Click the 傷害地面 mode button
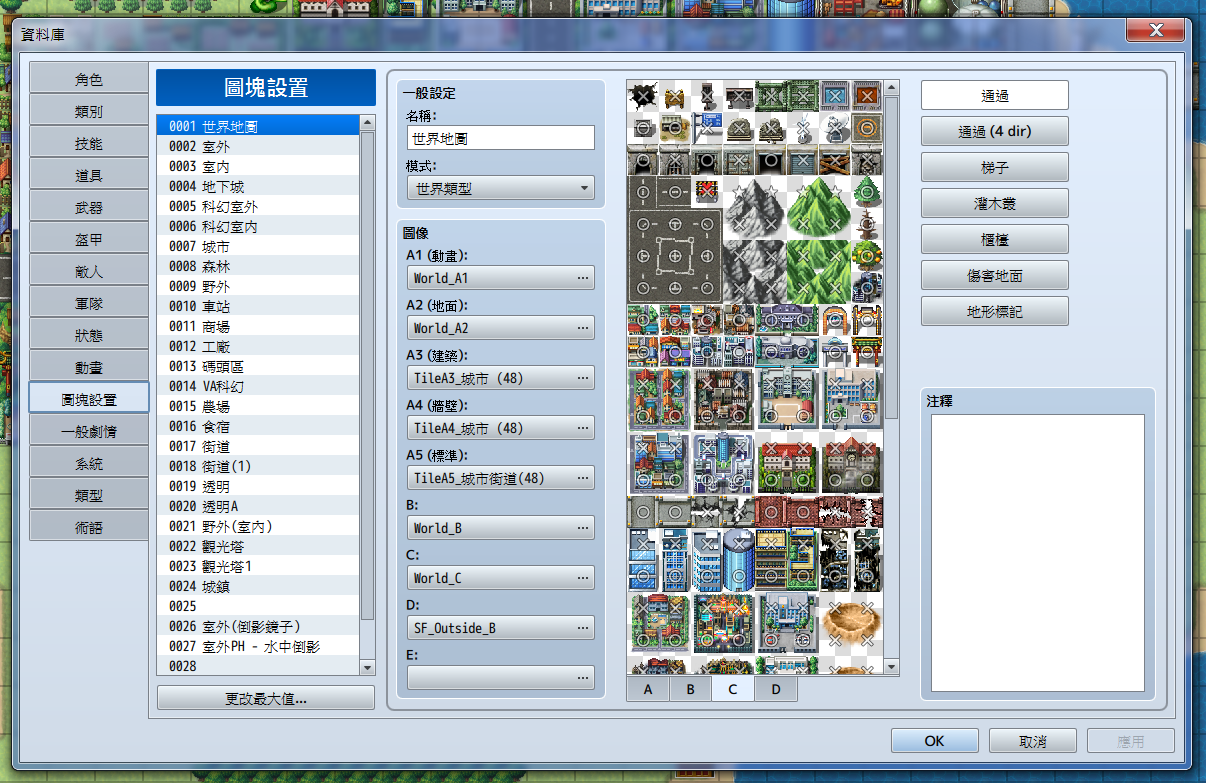 pos(995,275)
